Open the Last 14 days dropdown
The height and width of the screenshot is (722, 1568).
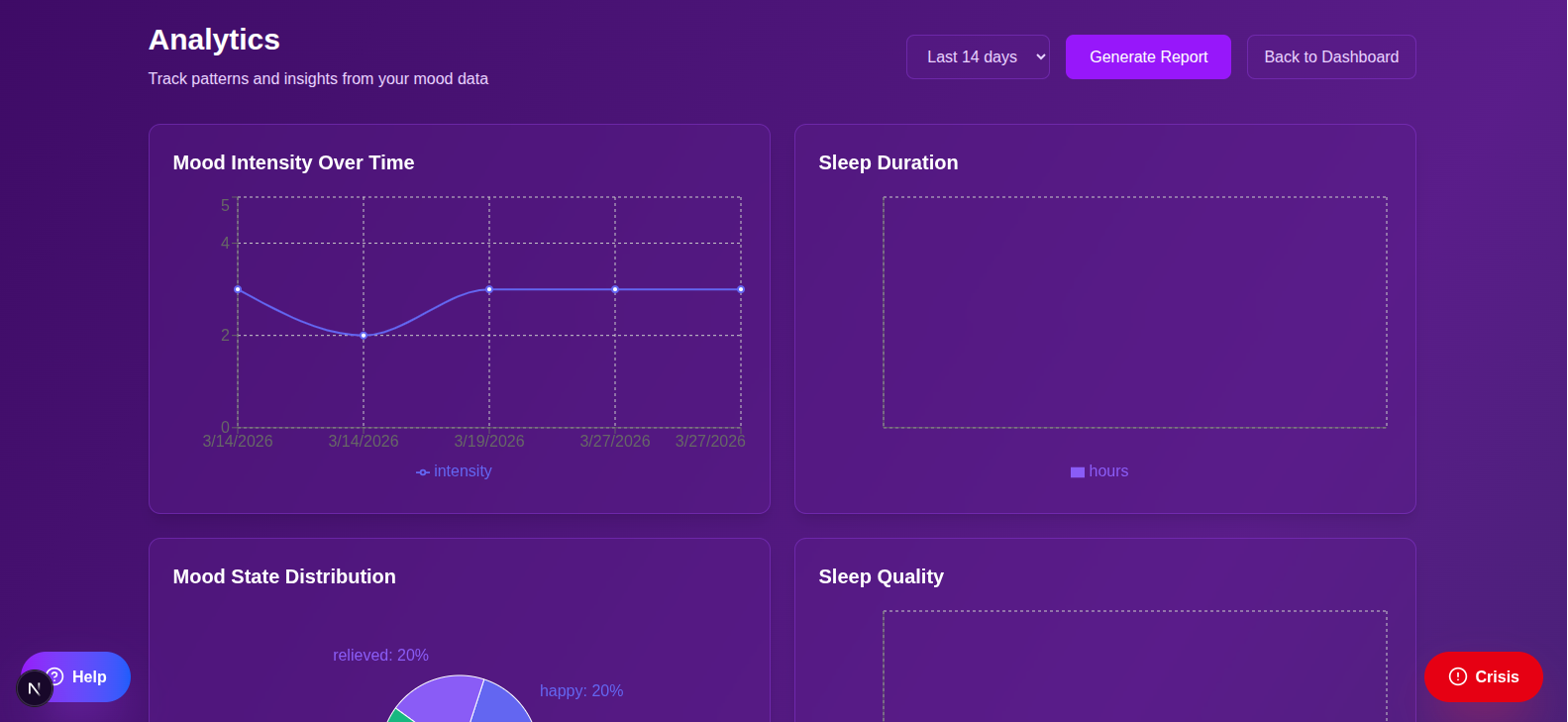978,56
